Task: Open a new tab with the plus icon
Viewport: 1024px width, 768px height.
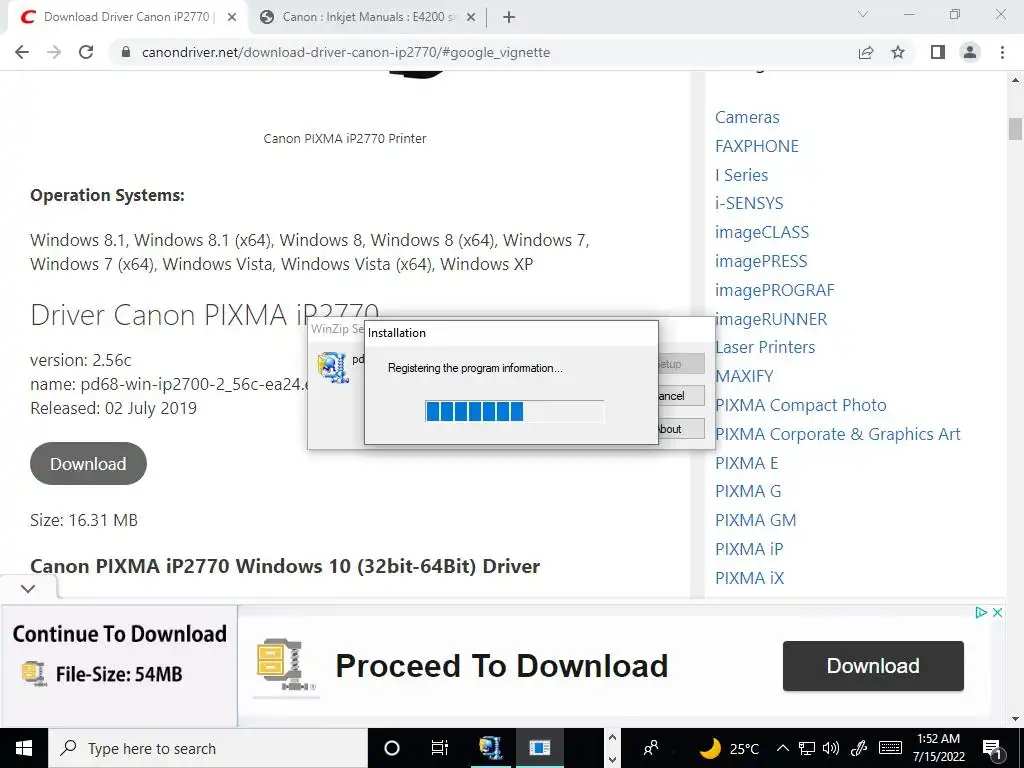Action: pyautogui.click(x=509, y=17)
